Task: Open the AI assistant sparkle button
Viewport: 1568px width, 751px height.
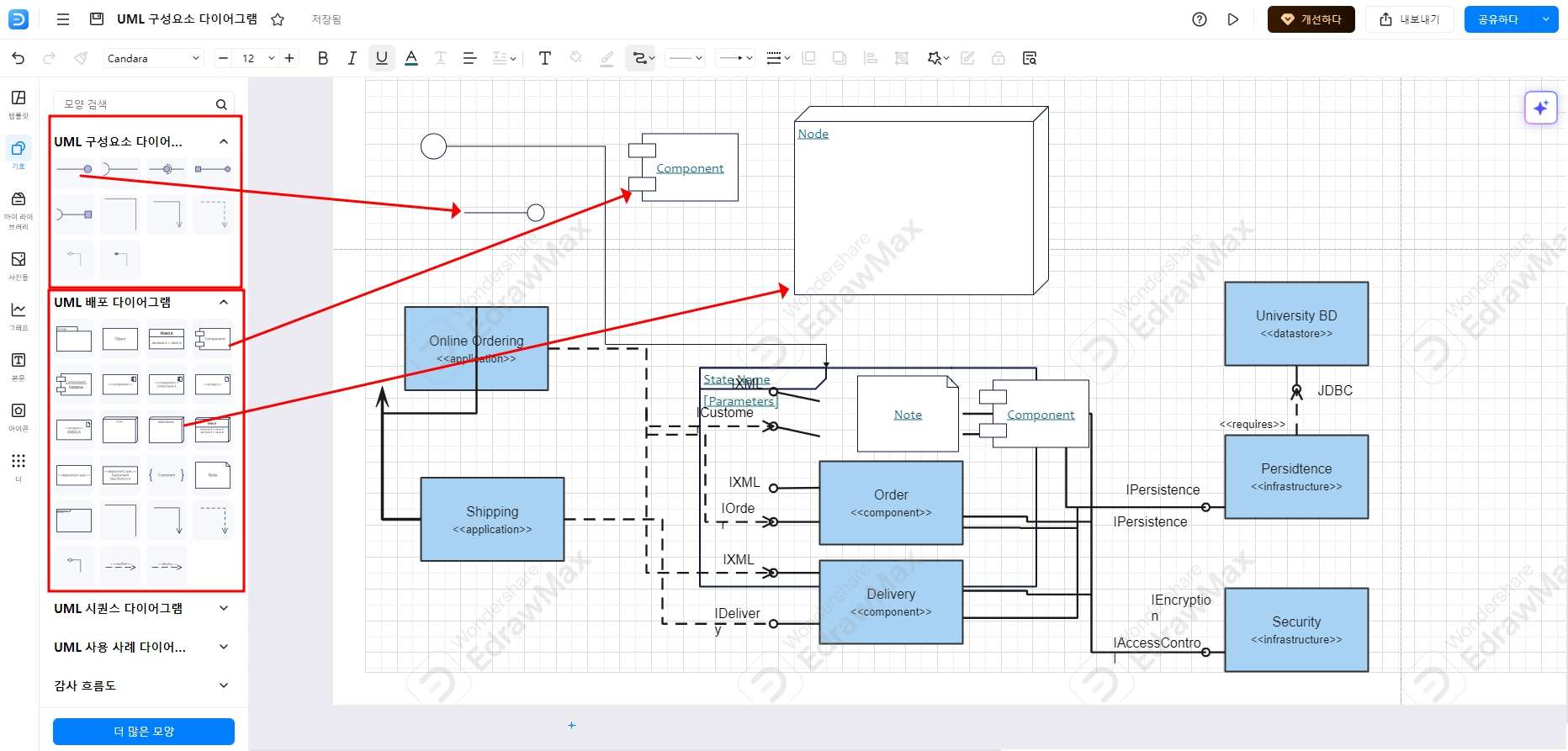Action: coord(1541,108)
